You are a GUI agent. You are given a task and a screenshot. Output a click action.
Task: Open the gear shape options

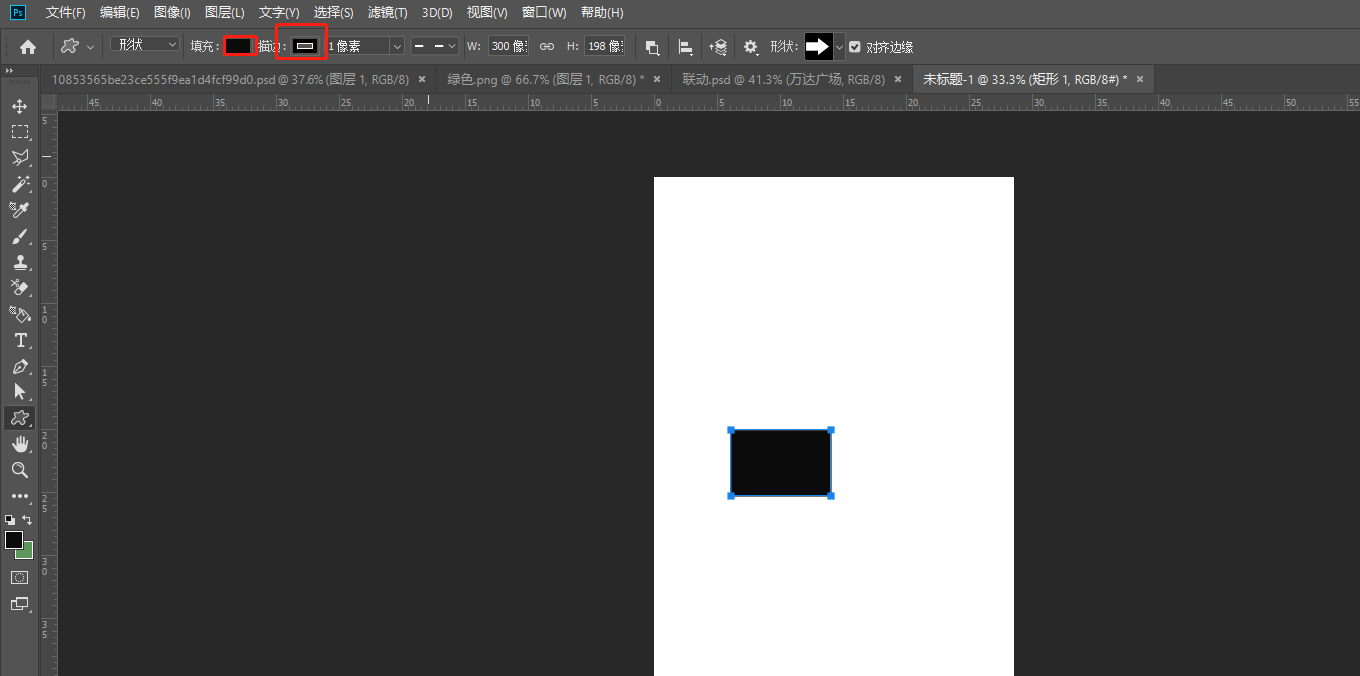(x=751, y=47)
